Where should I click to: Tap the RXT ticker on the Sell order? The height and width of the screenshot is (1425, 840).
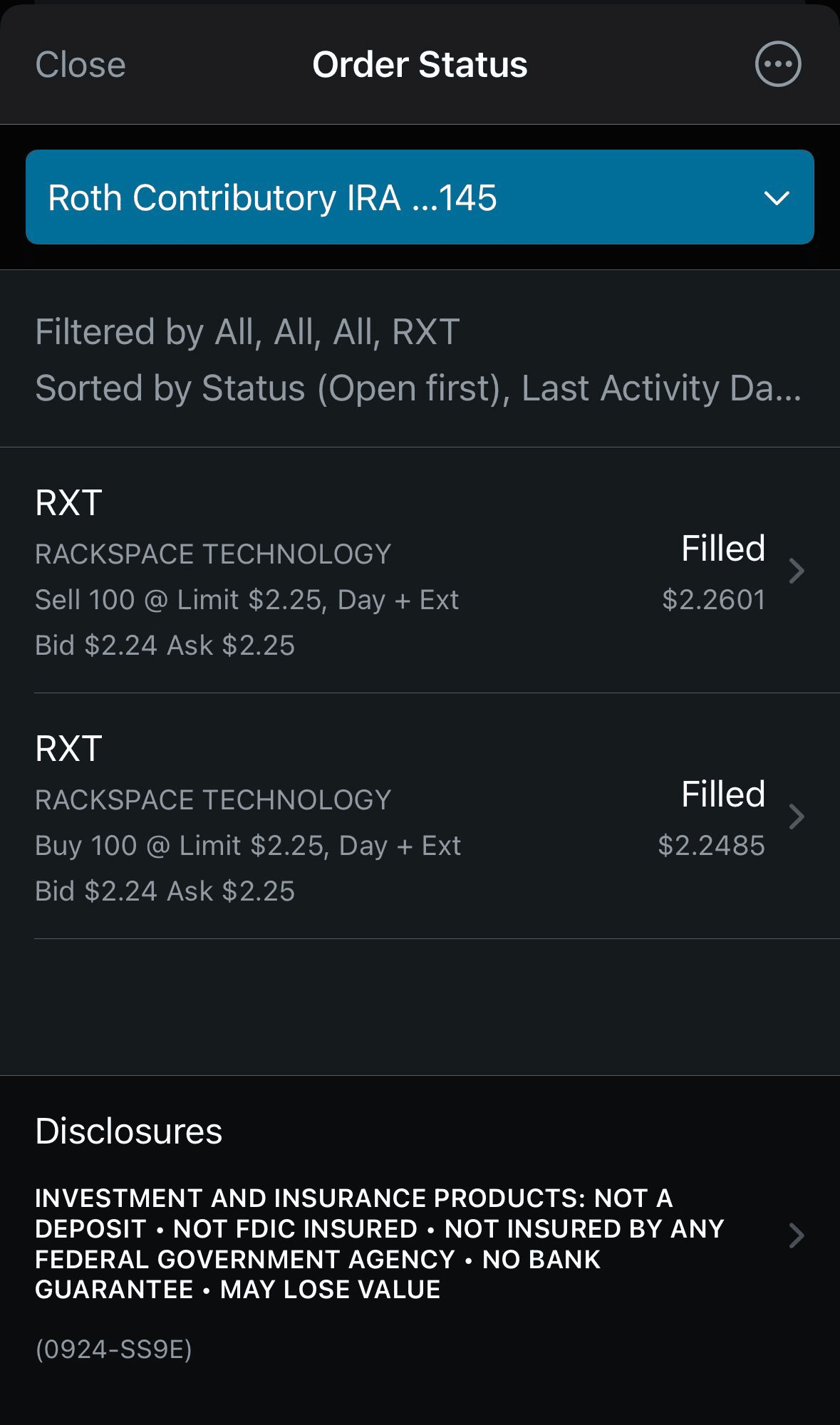click(x=69, y=503)
